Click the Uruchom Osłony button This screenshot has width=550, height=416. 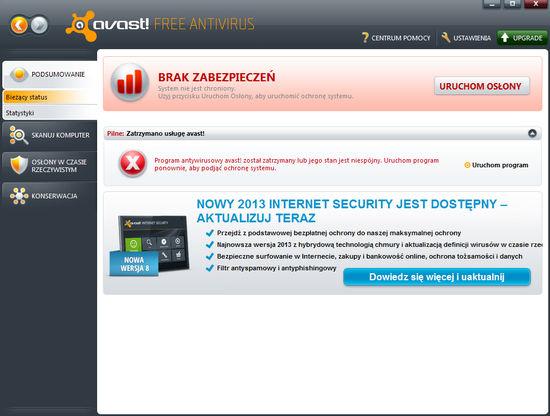[x=482, y=86]
